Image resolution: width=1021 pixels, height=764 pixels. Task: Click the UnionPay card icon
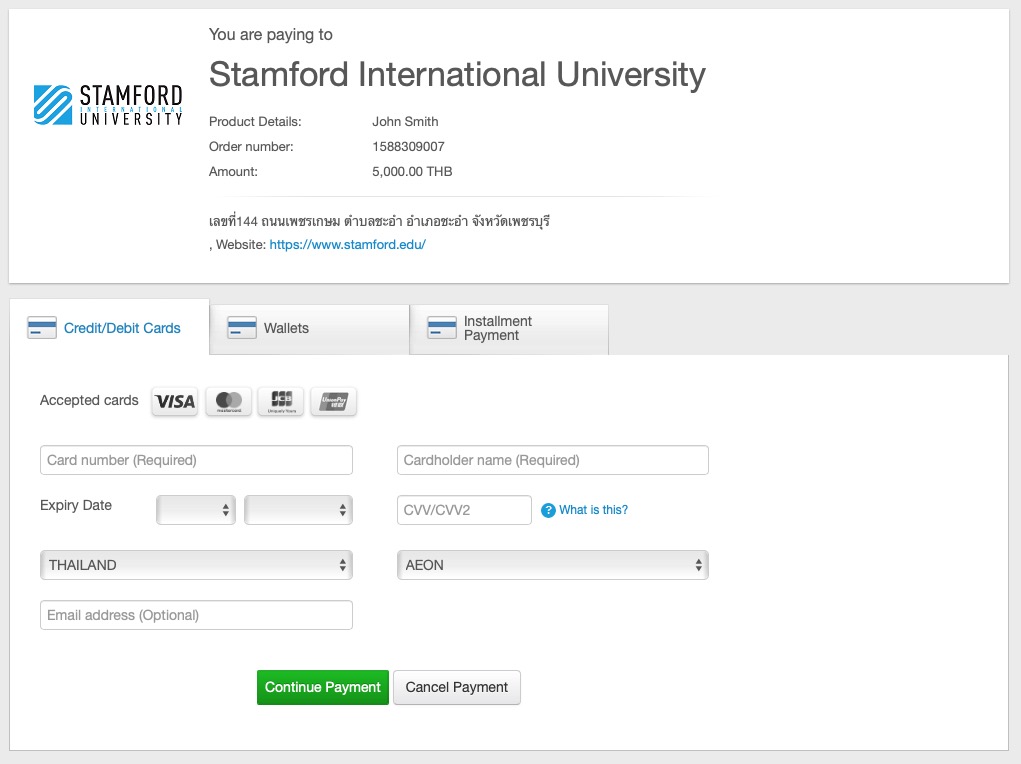tap(333, 401)
